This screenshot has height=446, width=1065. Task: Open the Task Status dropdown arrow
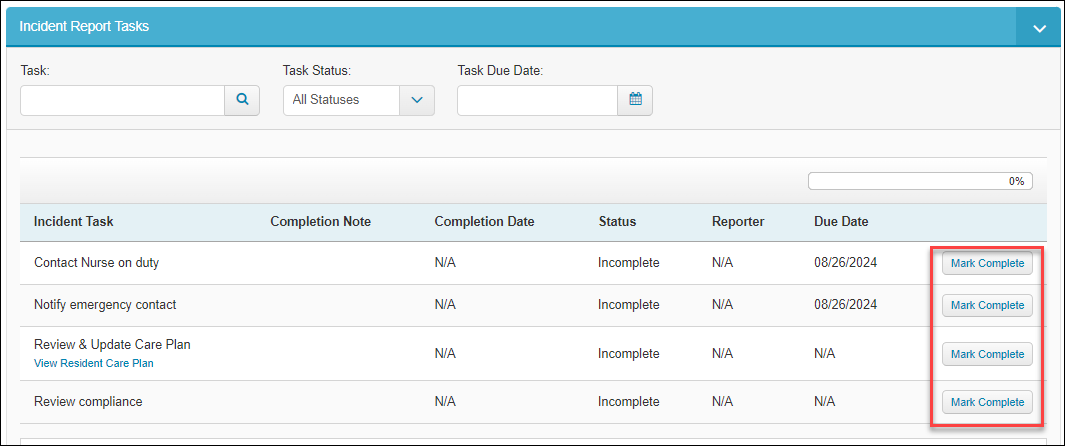click(x=417, y=100)
